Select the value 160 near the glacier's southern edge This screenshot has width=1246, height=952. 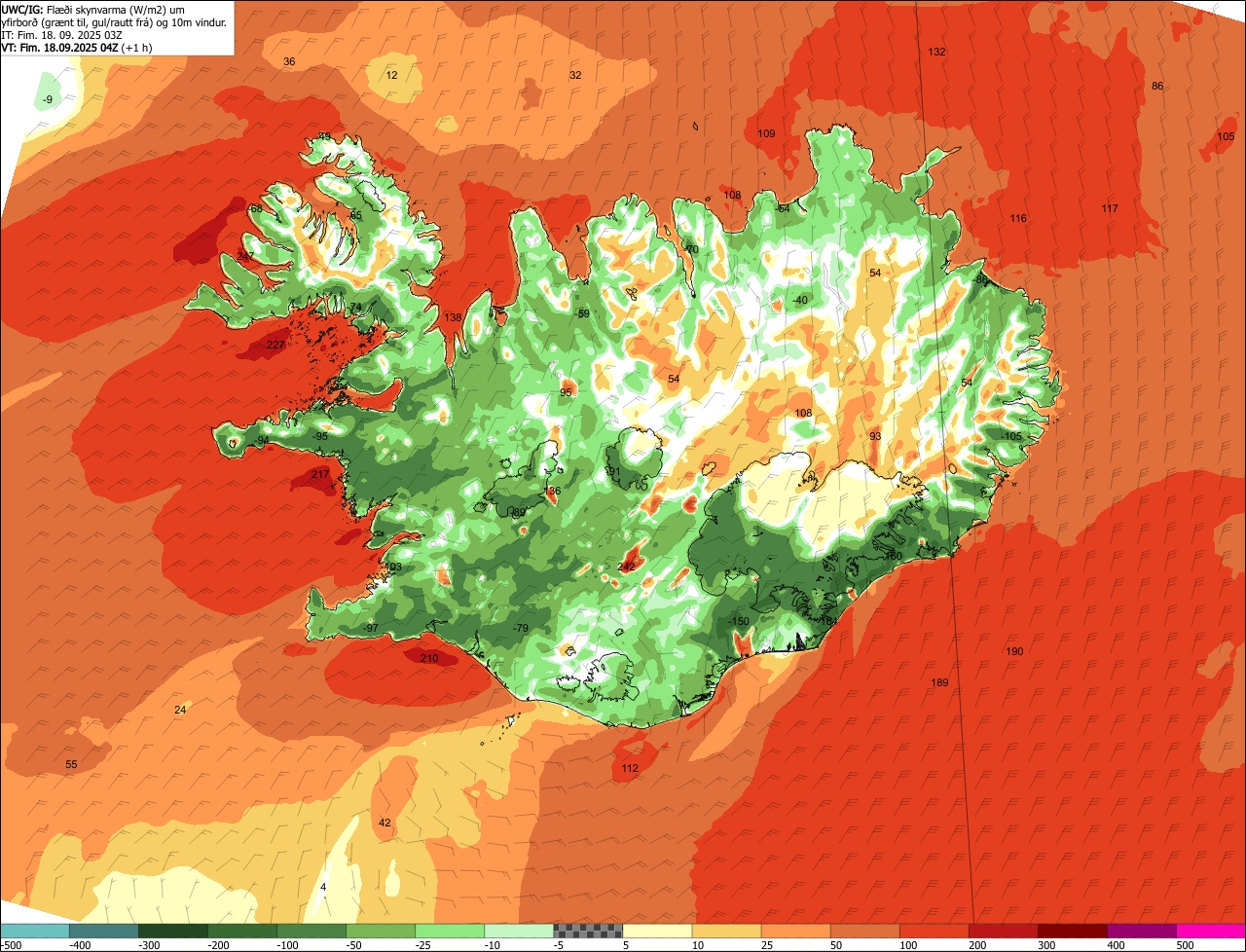pos(894,556)
